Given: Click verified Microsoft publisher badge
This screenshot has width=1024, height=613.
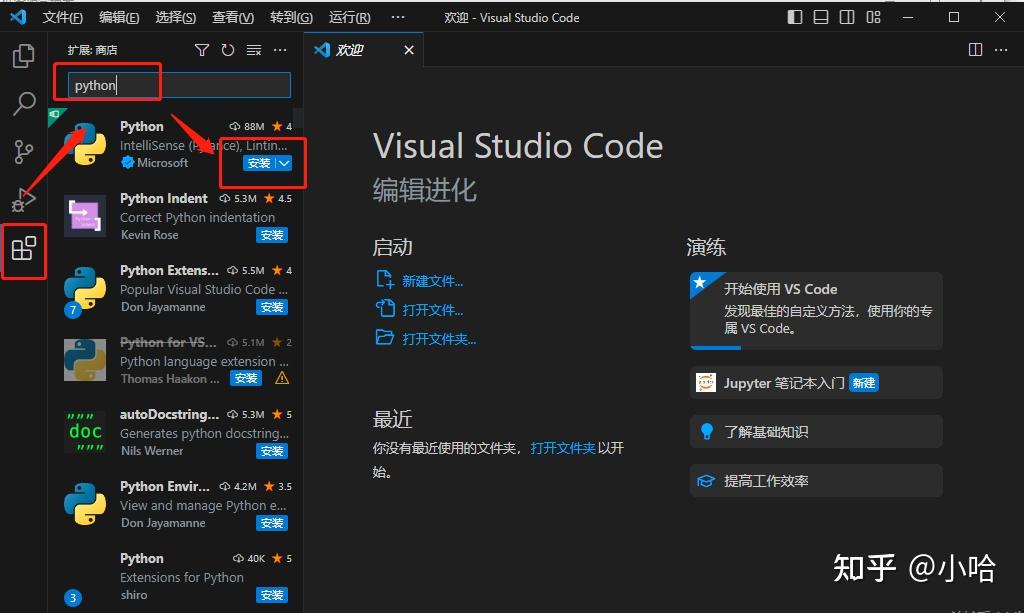Looking at the screenshot, I should pos(127,163).
